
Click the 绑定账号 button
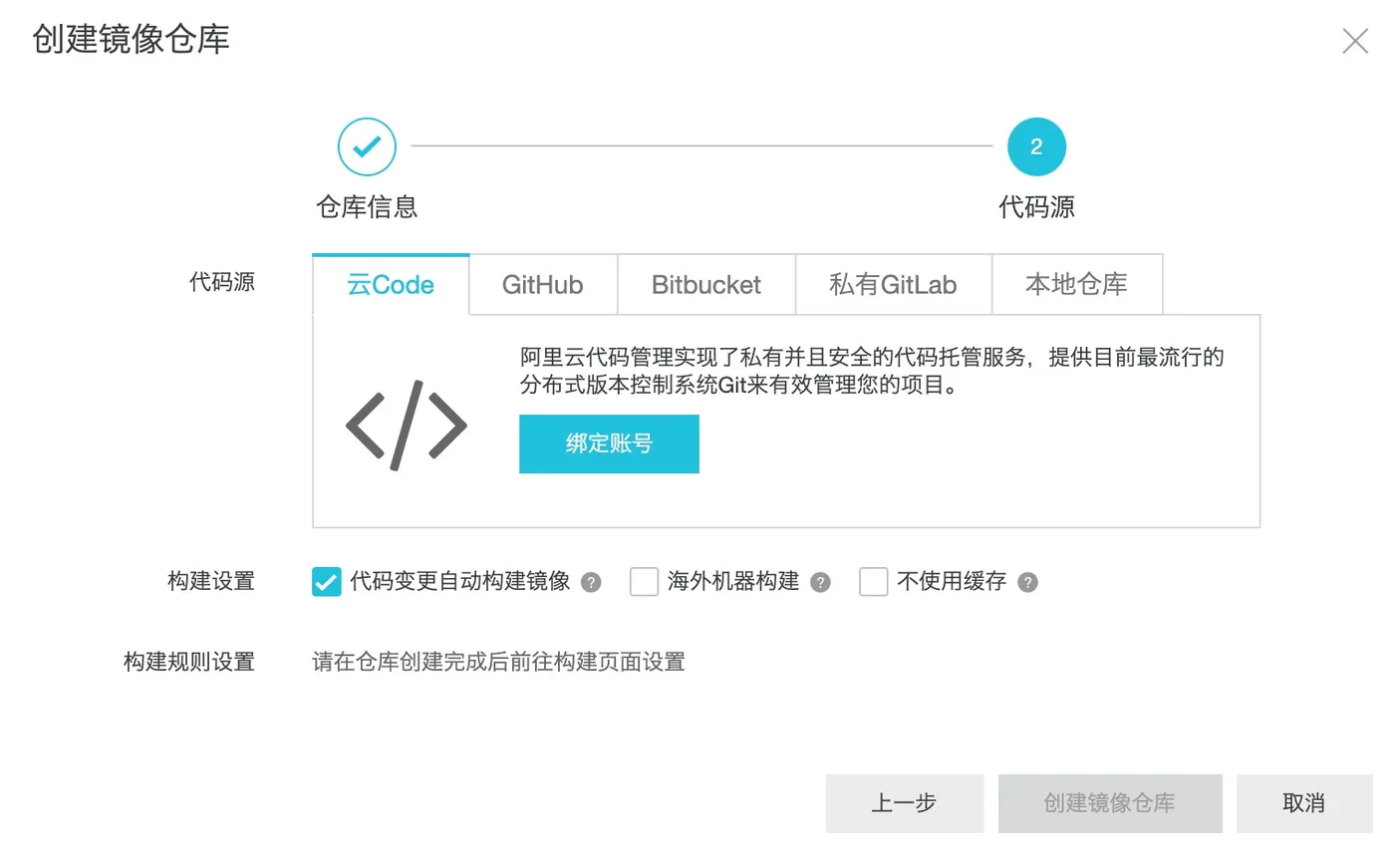click(609, 443)
